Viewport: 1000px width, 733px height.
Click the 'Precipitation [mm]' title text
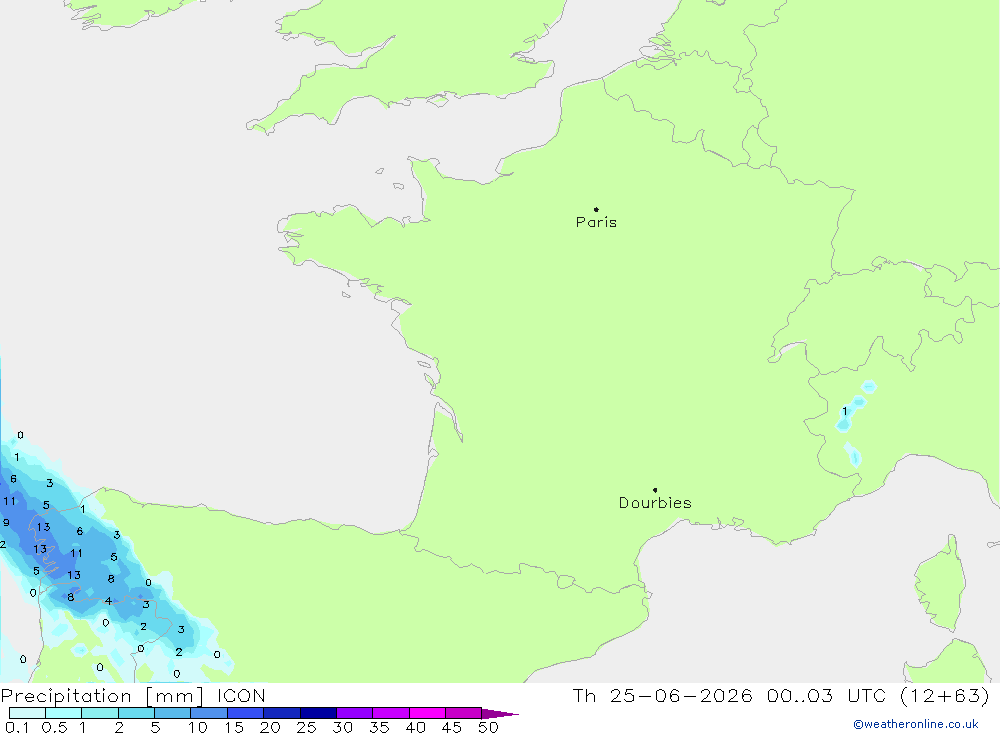point(102,696)
